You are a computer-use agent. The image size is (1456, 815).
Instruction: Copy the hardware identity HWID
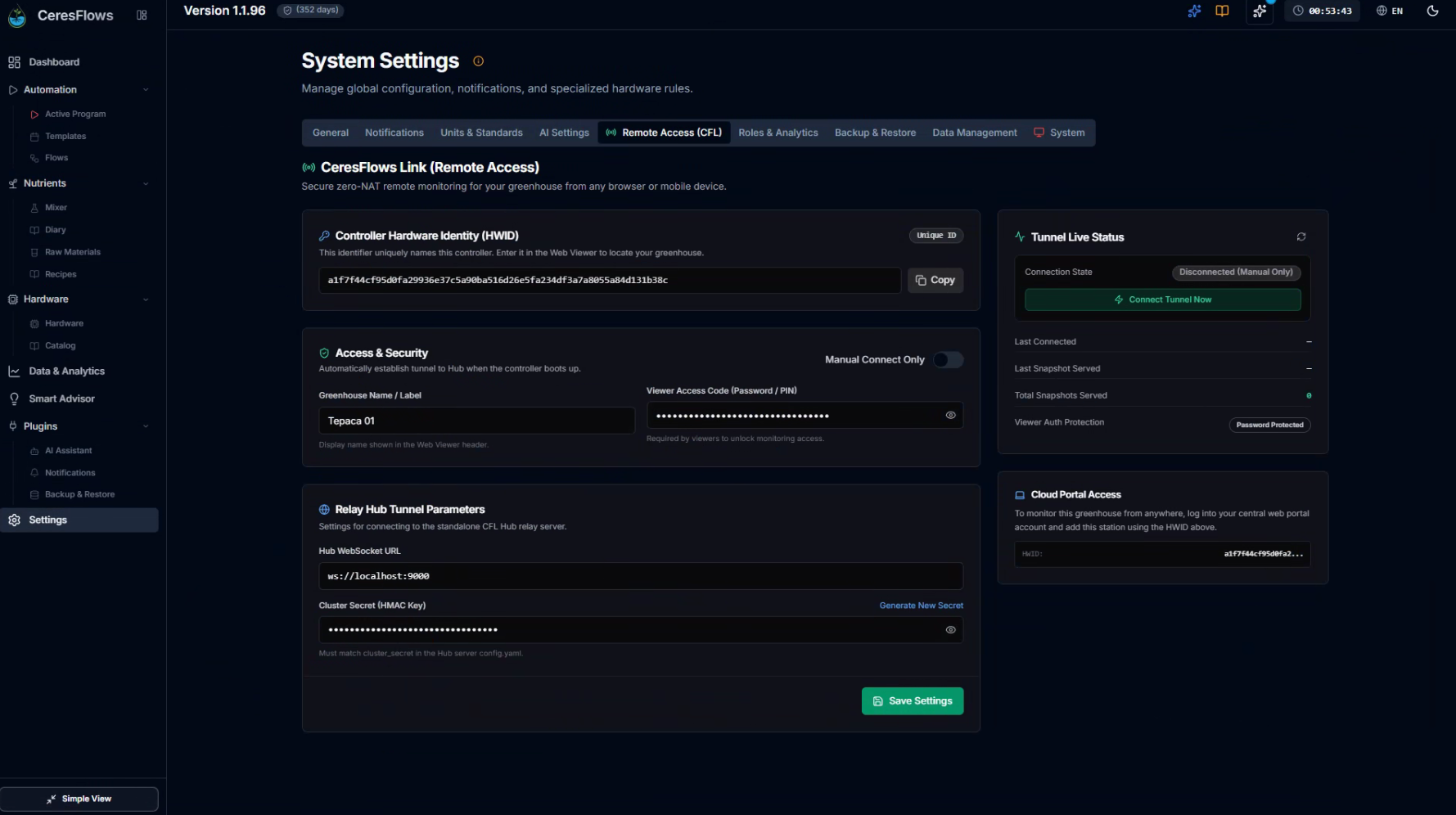(935, 280)
